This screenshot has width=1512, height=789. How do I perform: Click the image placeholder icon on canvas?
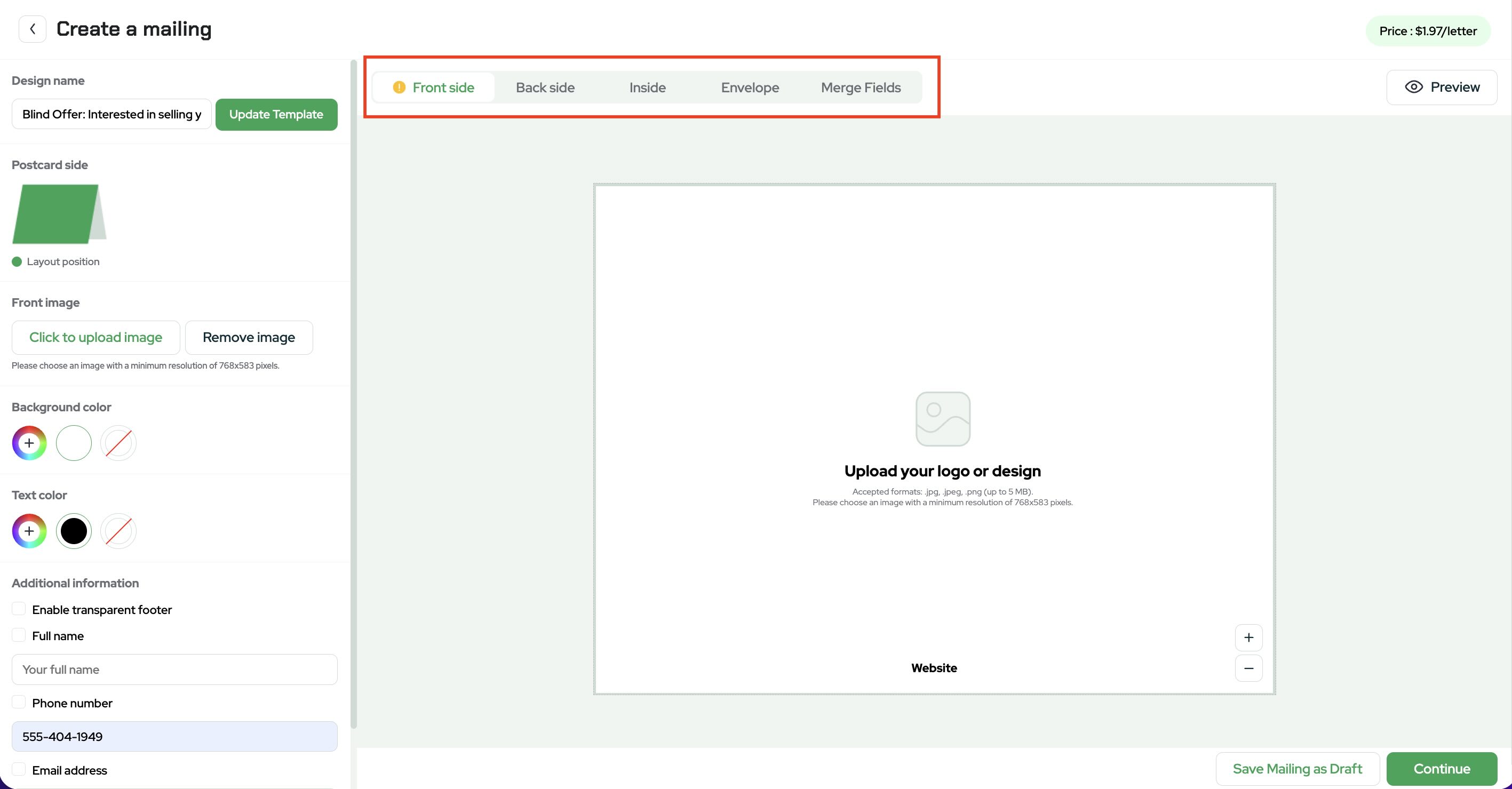pyautogui.click(x=943, y=419)
